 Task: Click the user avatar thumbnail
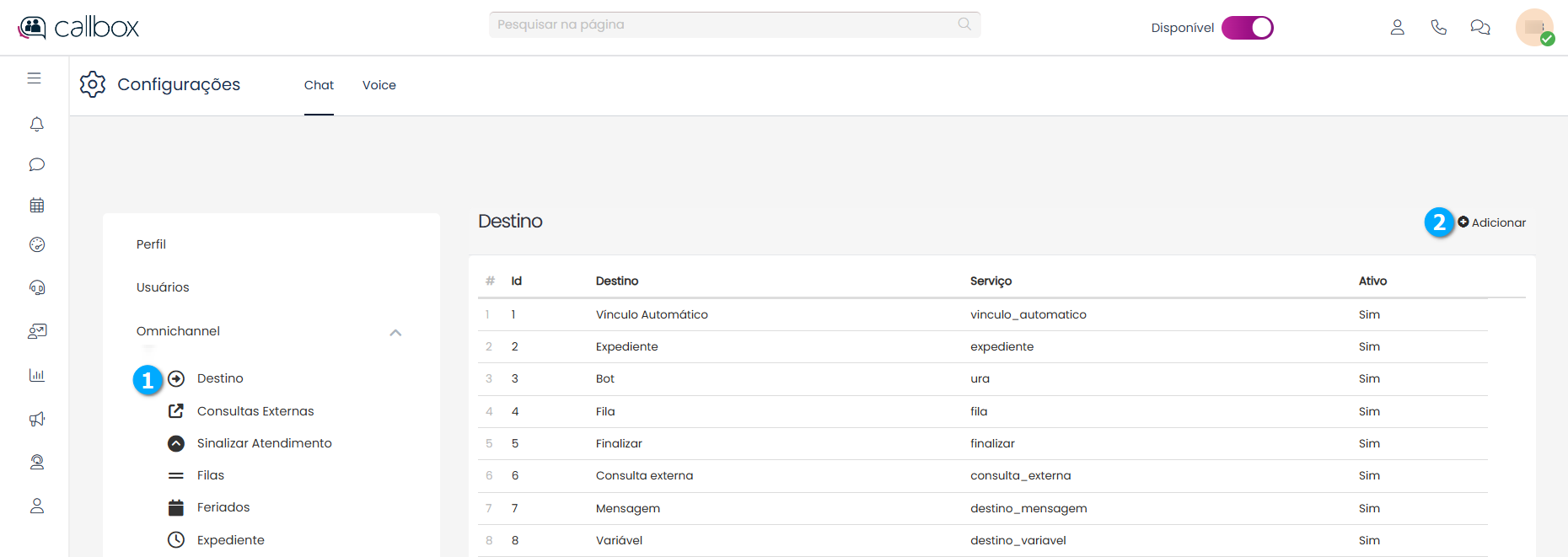coord(1533,28)
